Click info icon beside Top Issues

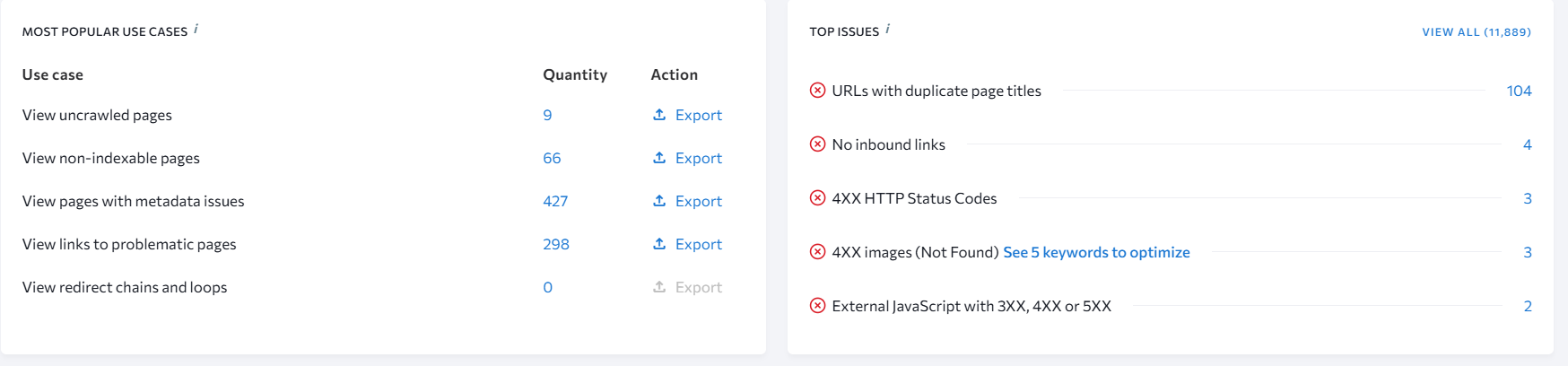tap(888, 30)
